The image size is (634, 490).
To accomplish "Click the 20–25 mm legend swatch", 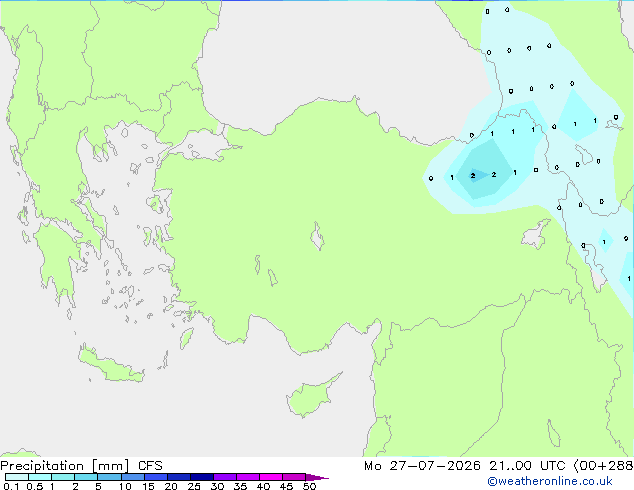I will 179,477.
